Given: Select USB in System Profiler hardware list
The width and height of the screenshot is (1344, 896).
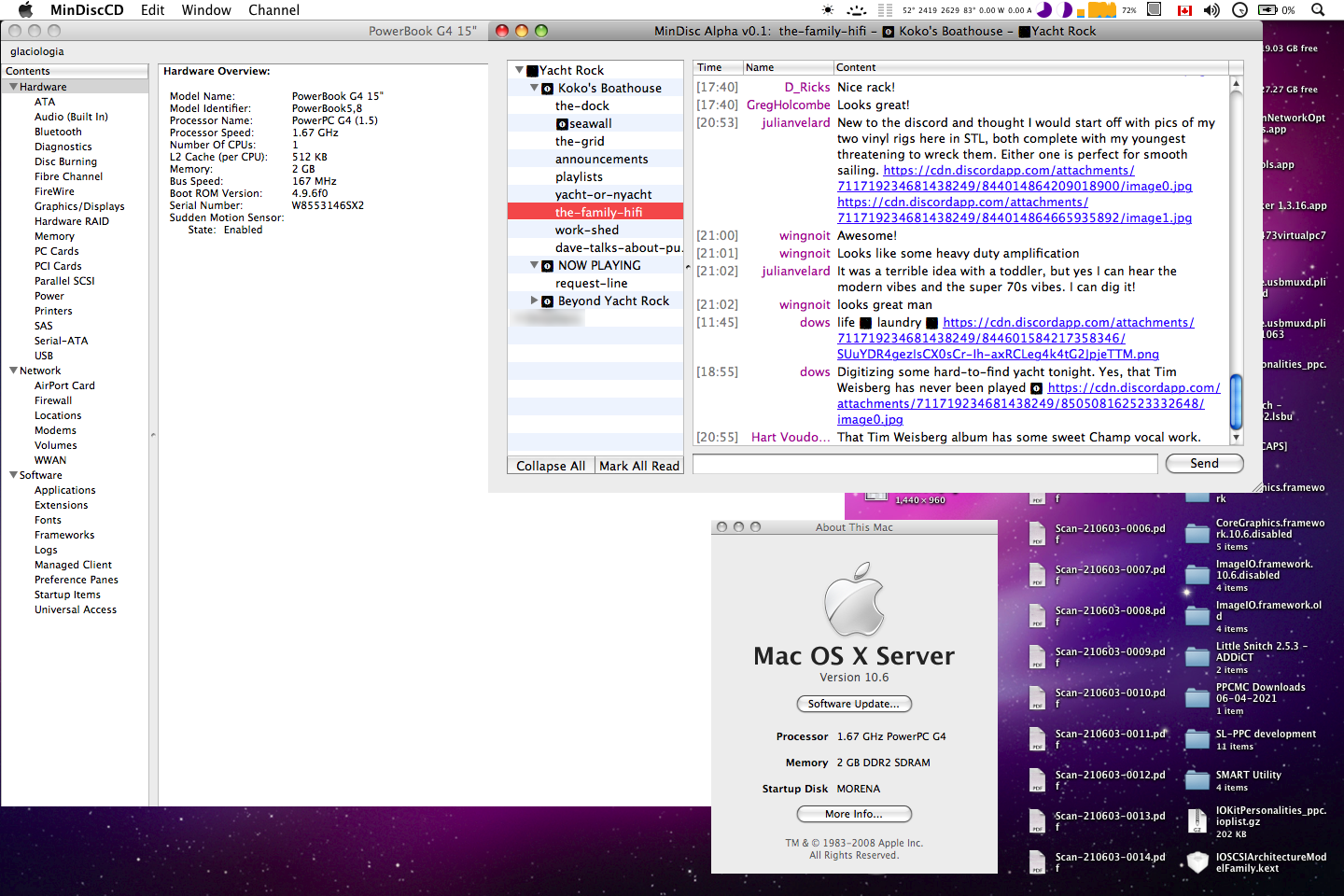Looking at the screenshot, I should [44, 356].
